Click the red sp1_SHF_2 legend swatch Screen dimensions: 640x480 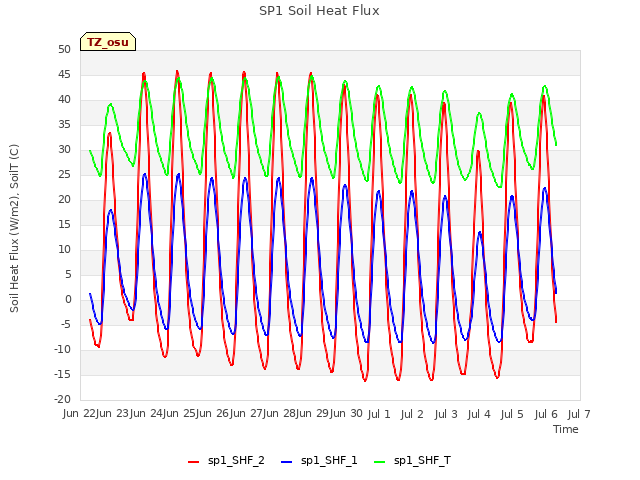(193, 462)
